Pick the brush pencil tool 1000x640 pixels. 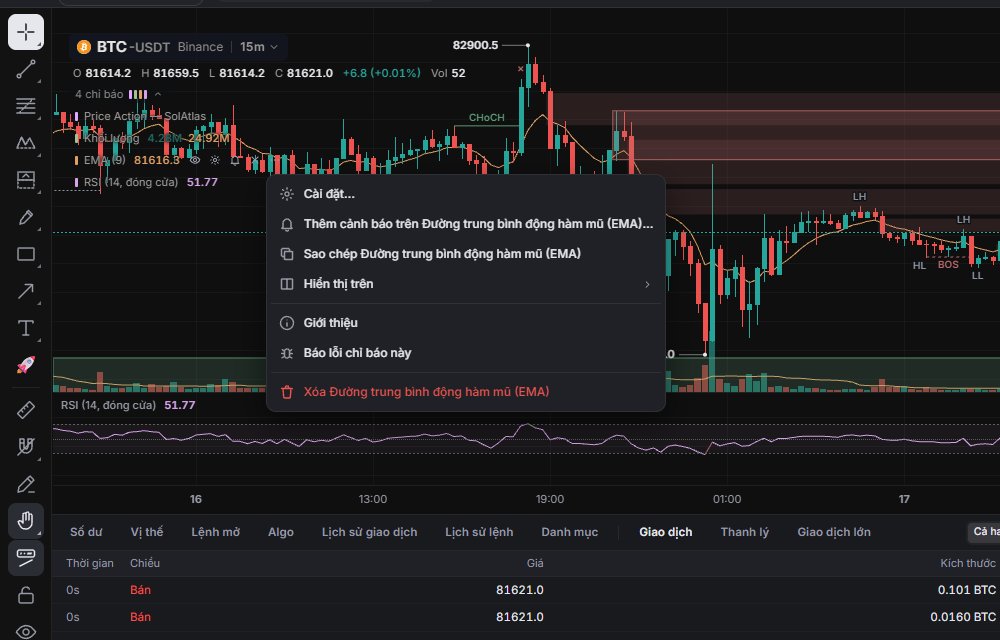[x=26, y=217]
